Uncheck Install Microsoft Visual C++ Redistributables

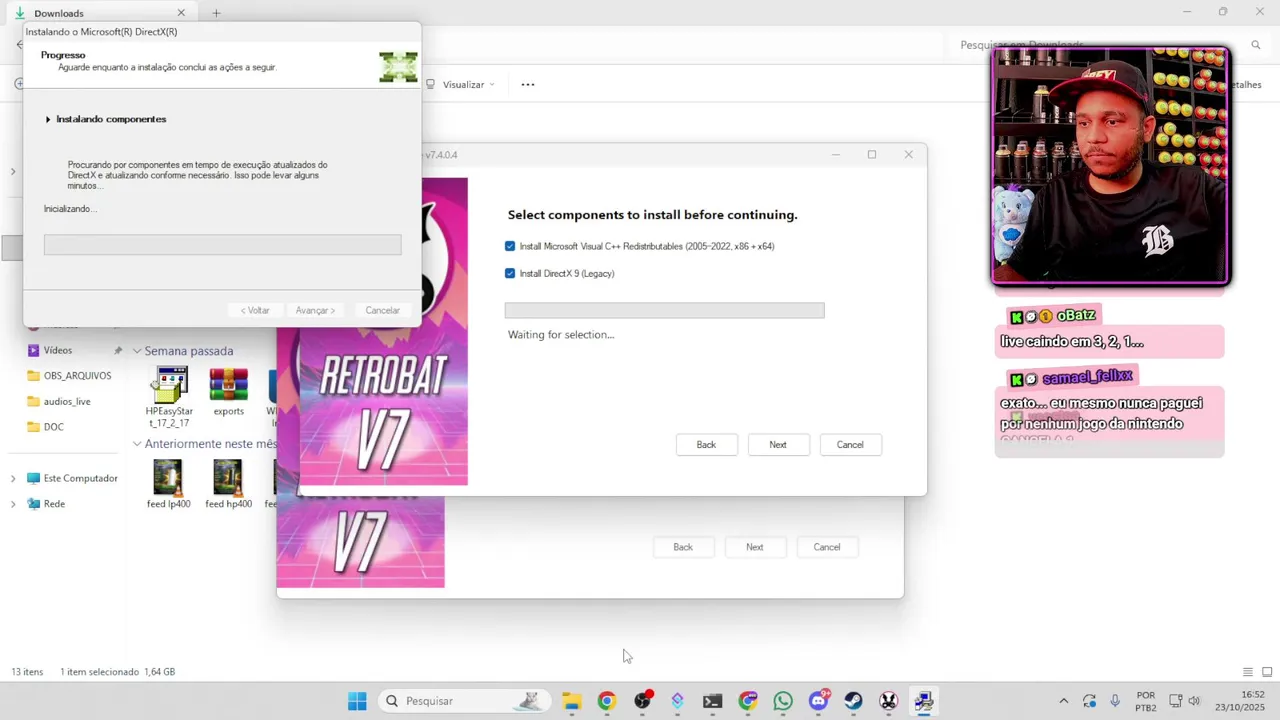click(510, 246)
